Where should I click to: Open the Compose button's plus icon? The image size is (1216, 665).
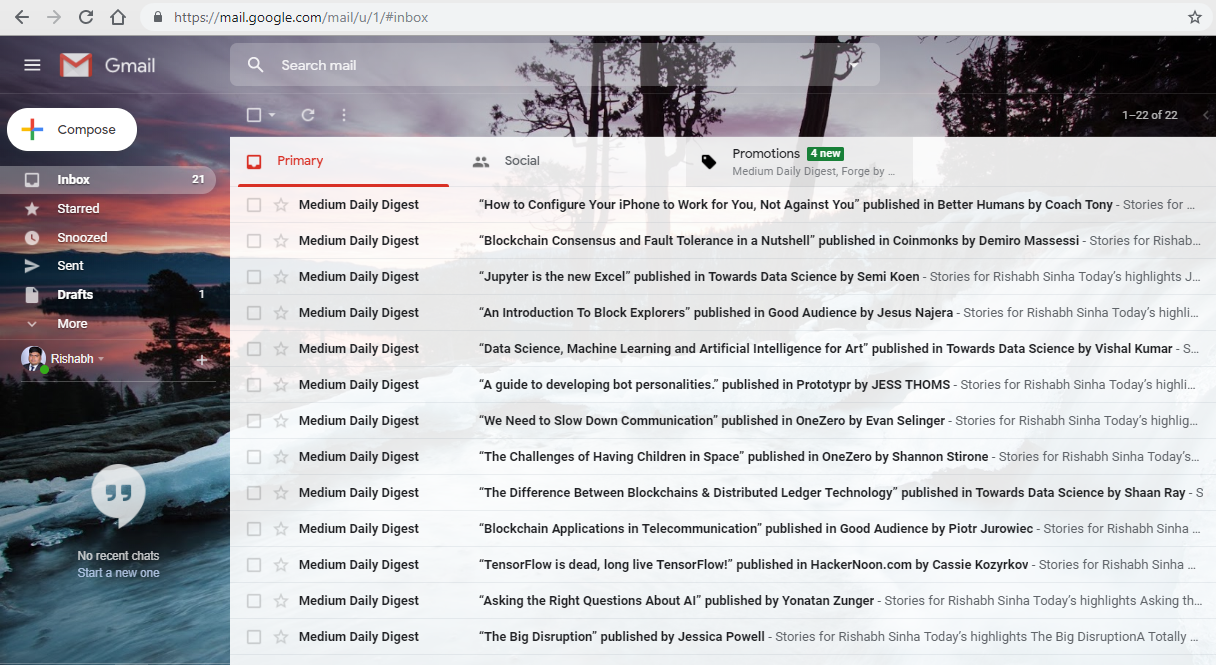point(30,129)
